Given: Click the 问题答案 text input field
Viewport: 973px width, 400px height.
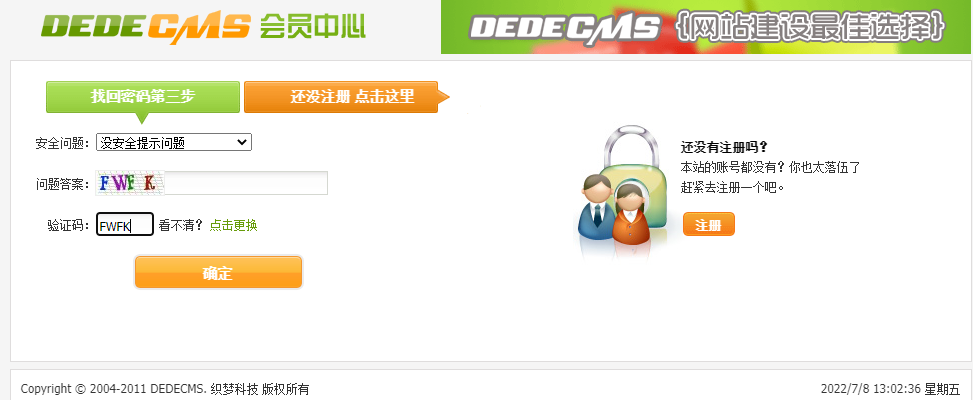Looking at the screenshot, I should click(x=212, y=183).
